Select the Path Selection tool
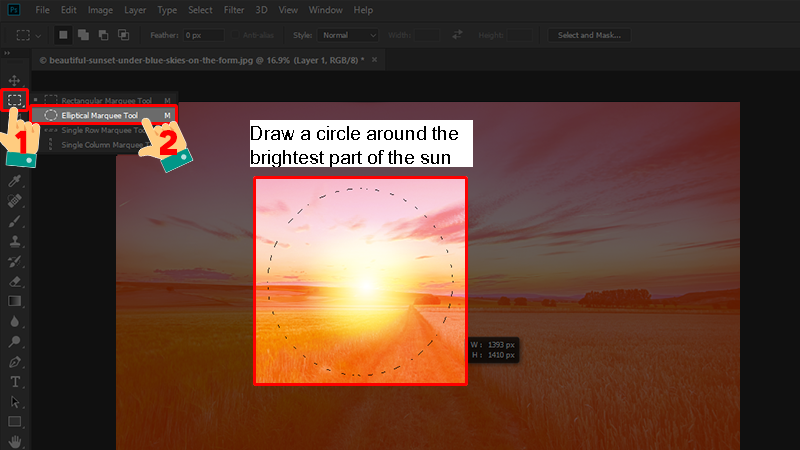The image size is (800, 450). 14,402
